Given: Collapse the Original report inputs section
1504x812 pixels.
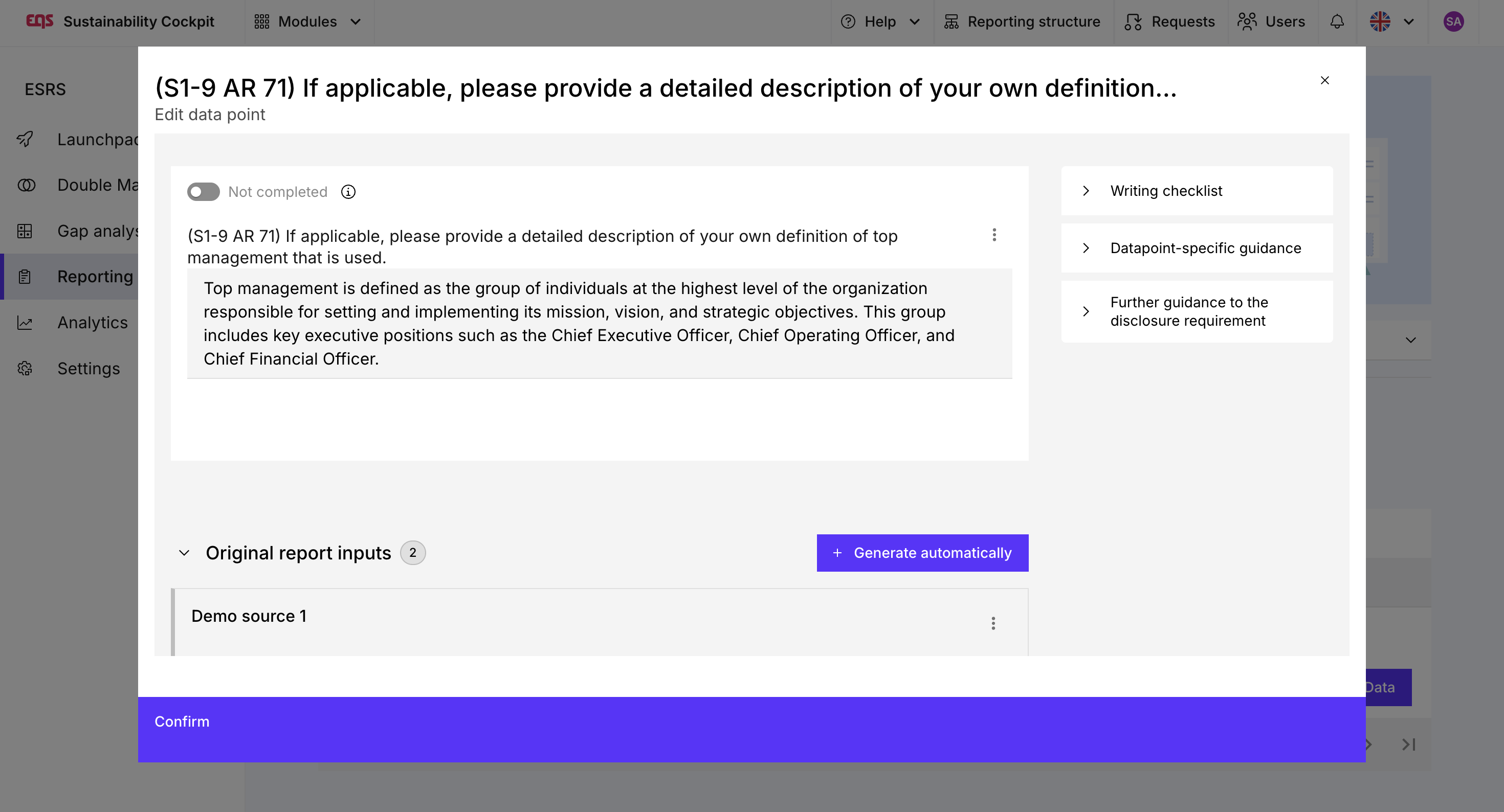Looking at the screenshot, I should [184, 552].
